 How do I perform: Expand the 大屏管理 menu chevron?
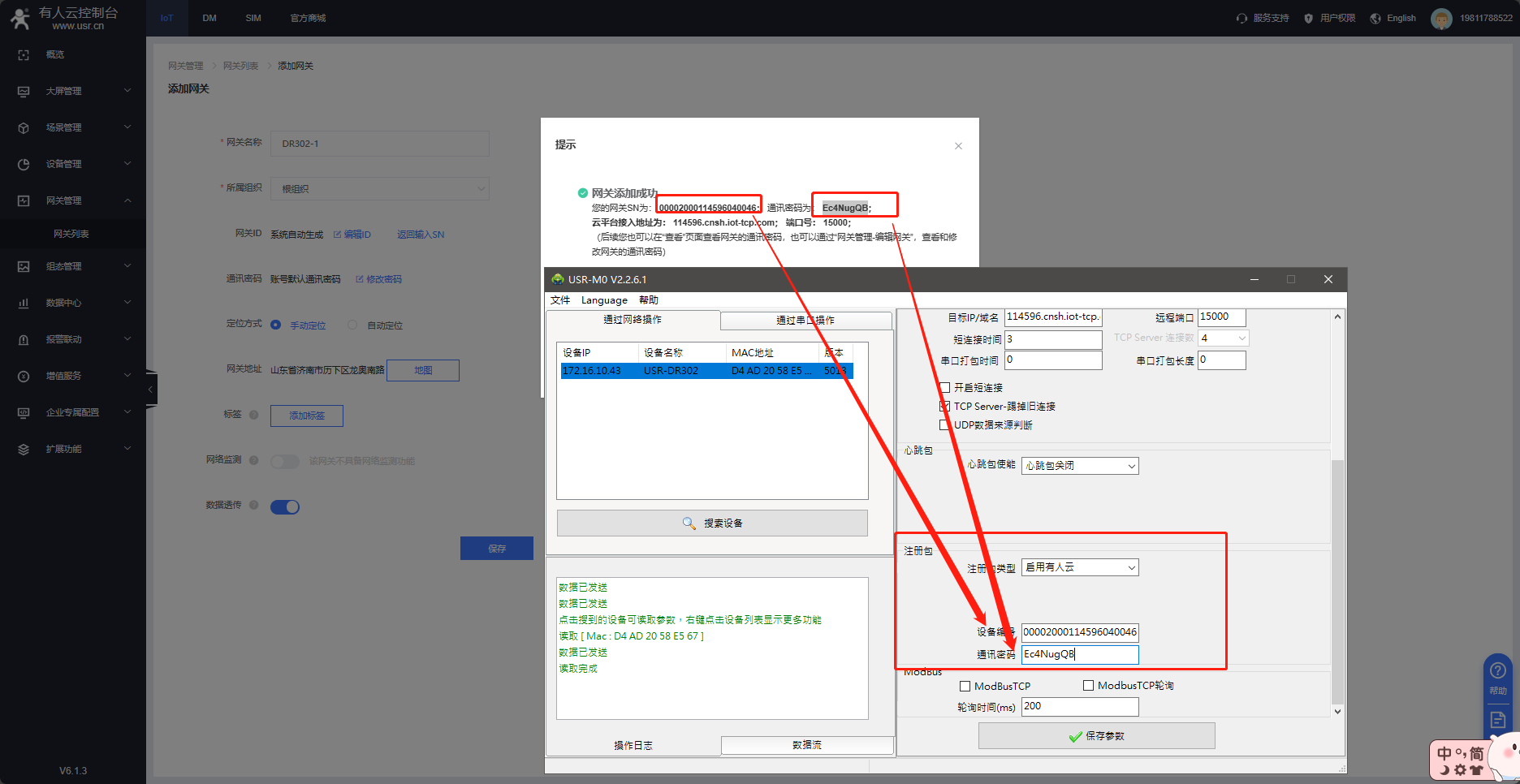(127, 91)
